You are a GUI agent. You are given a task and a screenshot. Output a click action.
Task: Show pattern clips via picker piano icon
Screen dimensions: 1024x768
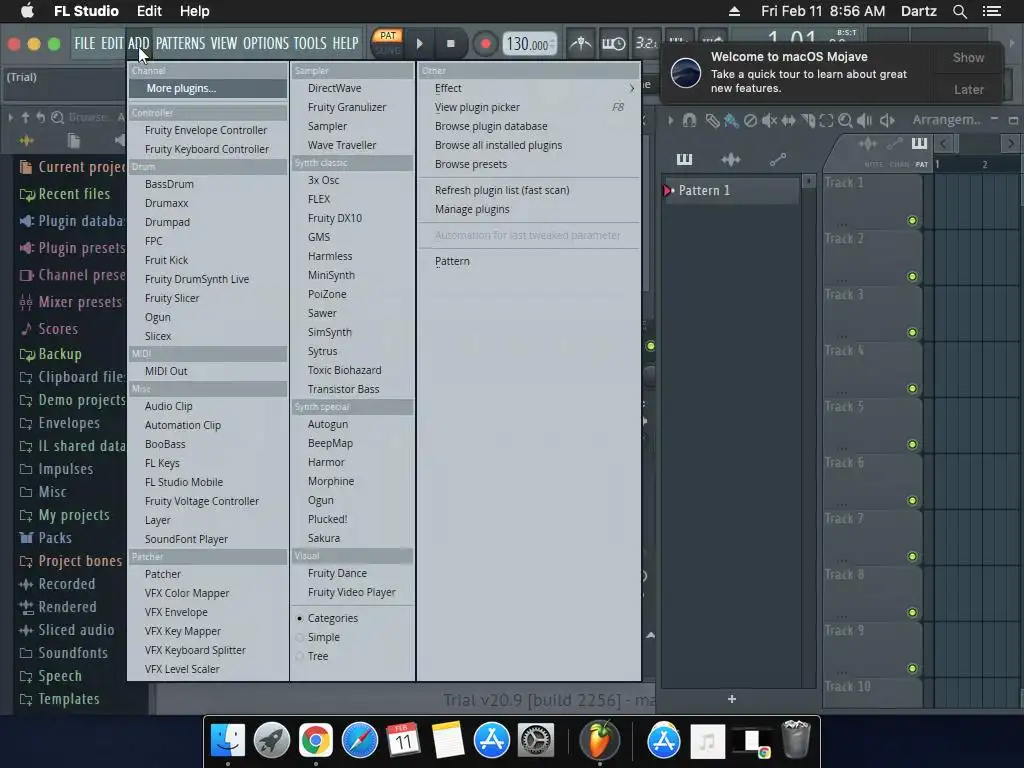tap(684, 159)
